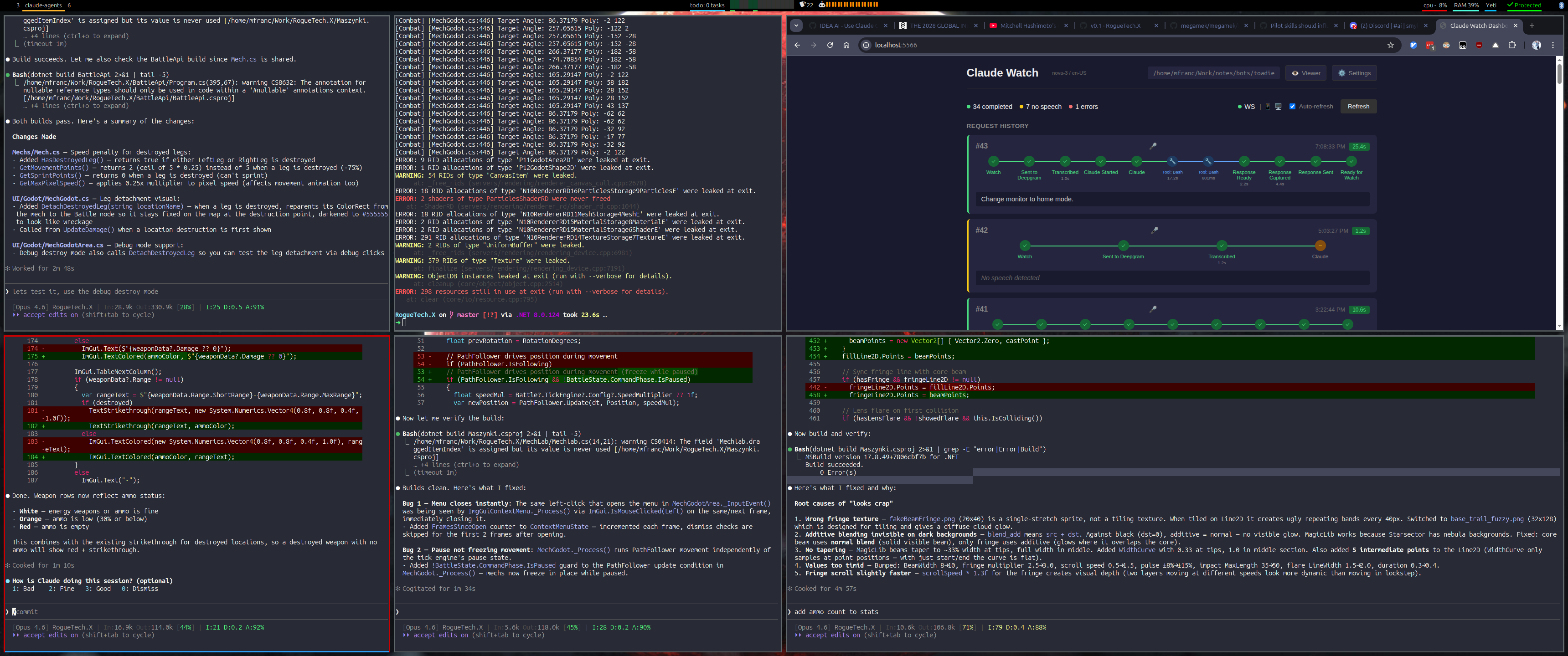Open the browser tab search dropdown
Viewport: 1568px width, 656px height.
796,26
